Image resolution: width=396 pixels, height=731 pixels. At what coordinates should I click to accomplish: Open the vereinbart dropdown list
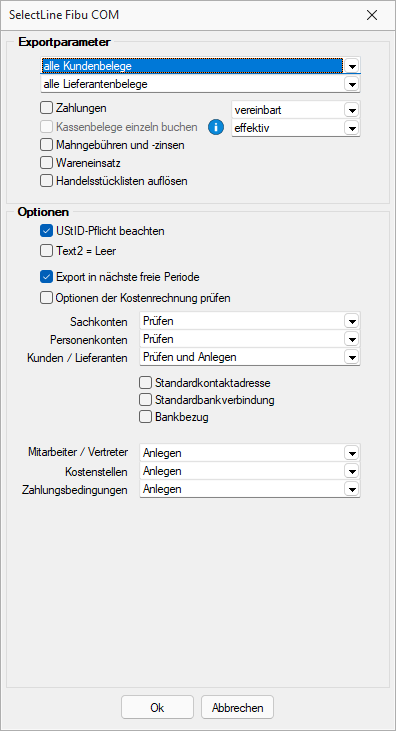click(x=351, y=110)
